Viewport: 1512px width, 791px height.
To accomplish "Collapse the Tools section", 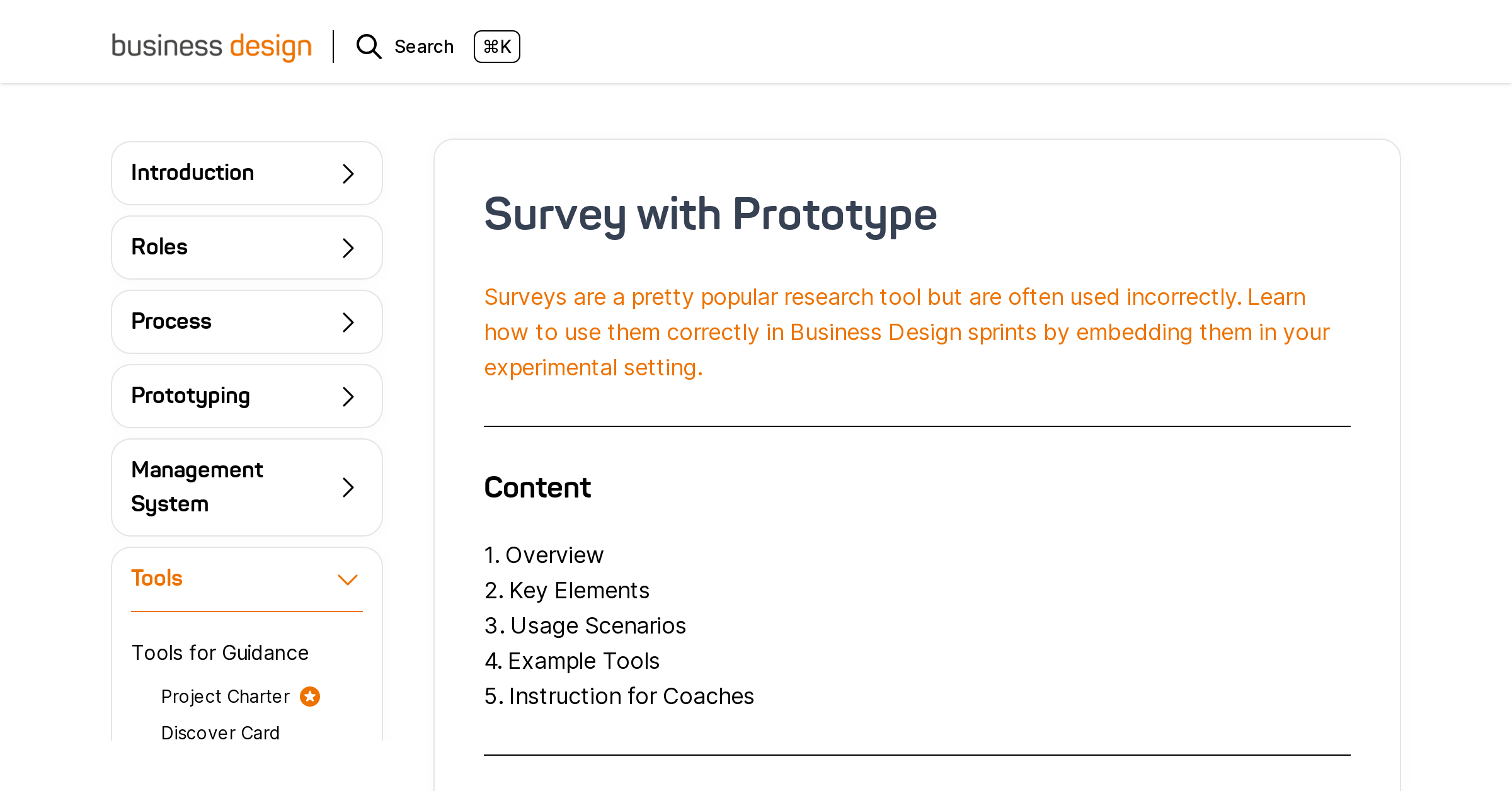I will 347,578.
